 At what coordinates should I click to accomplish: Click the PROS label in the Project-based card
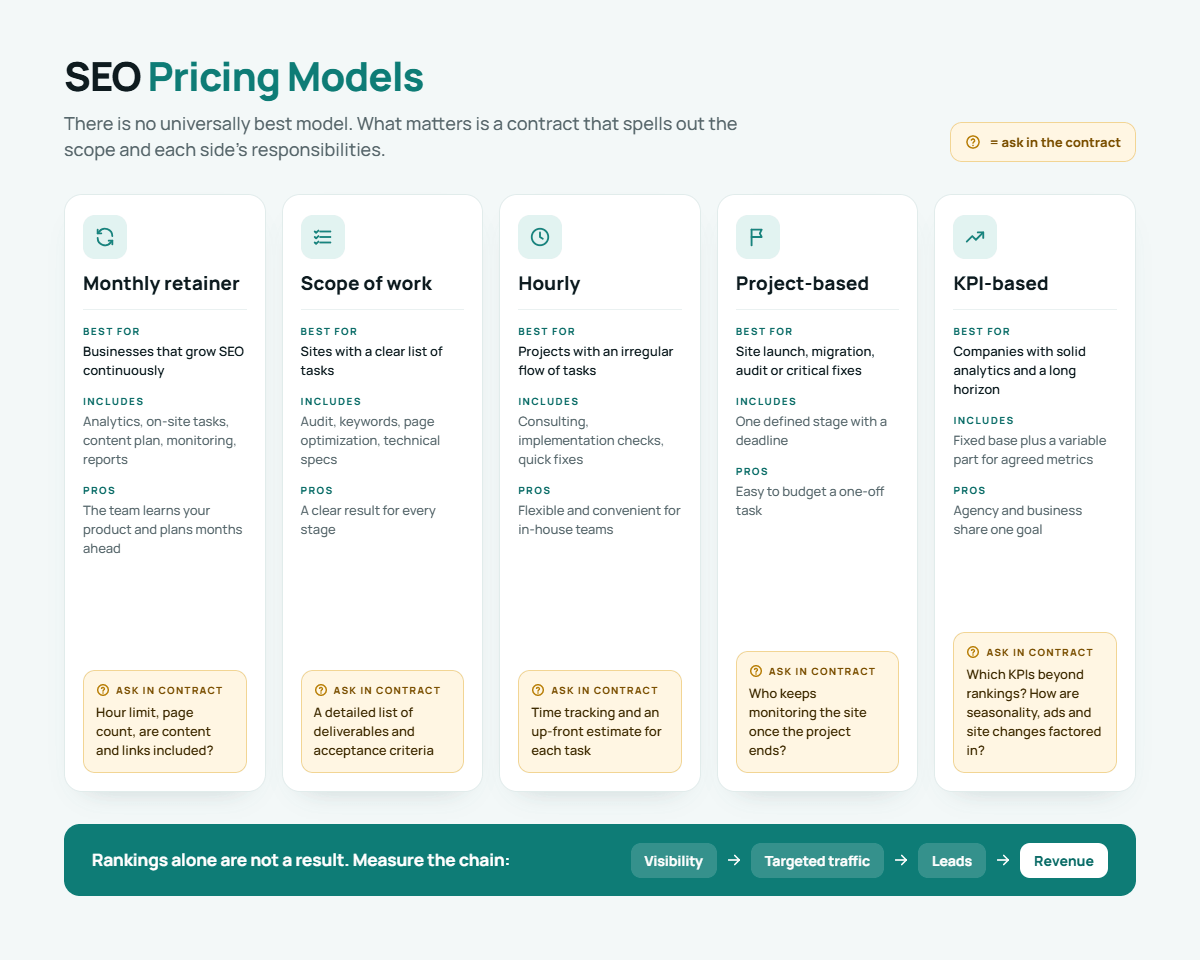coord(752,471)
